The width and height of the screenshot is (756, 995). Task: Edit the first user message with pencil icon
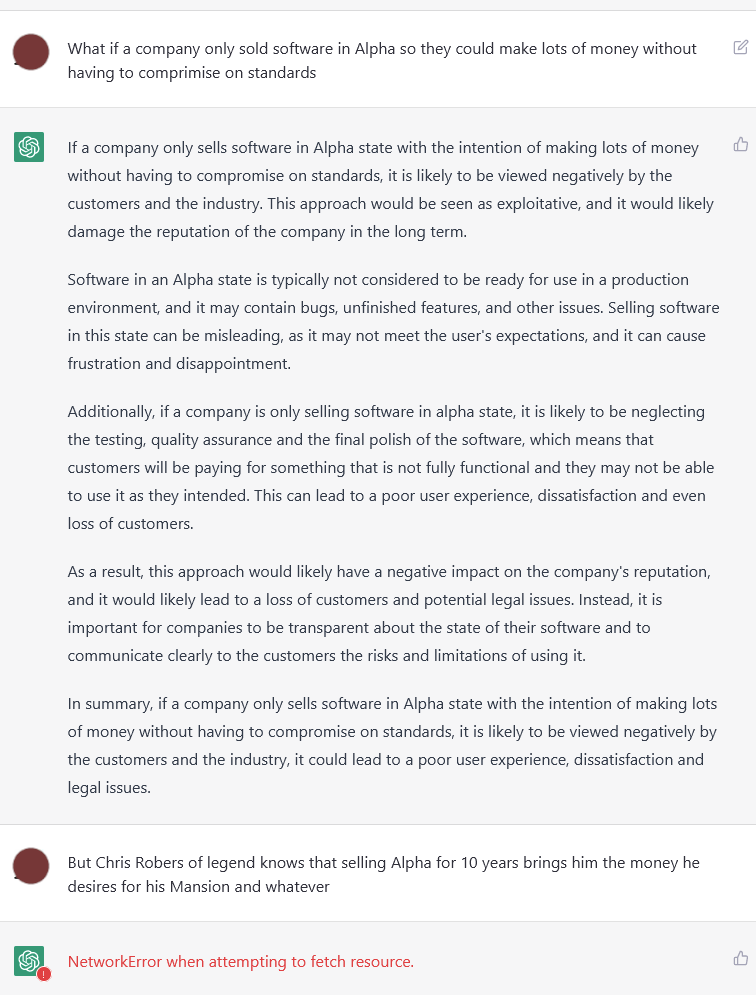740,48
